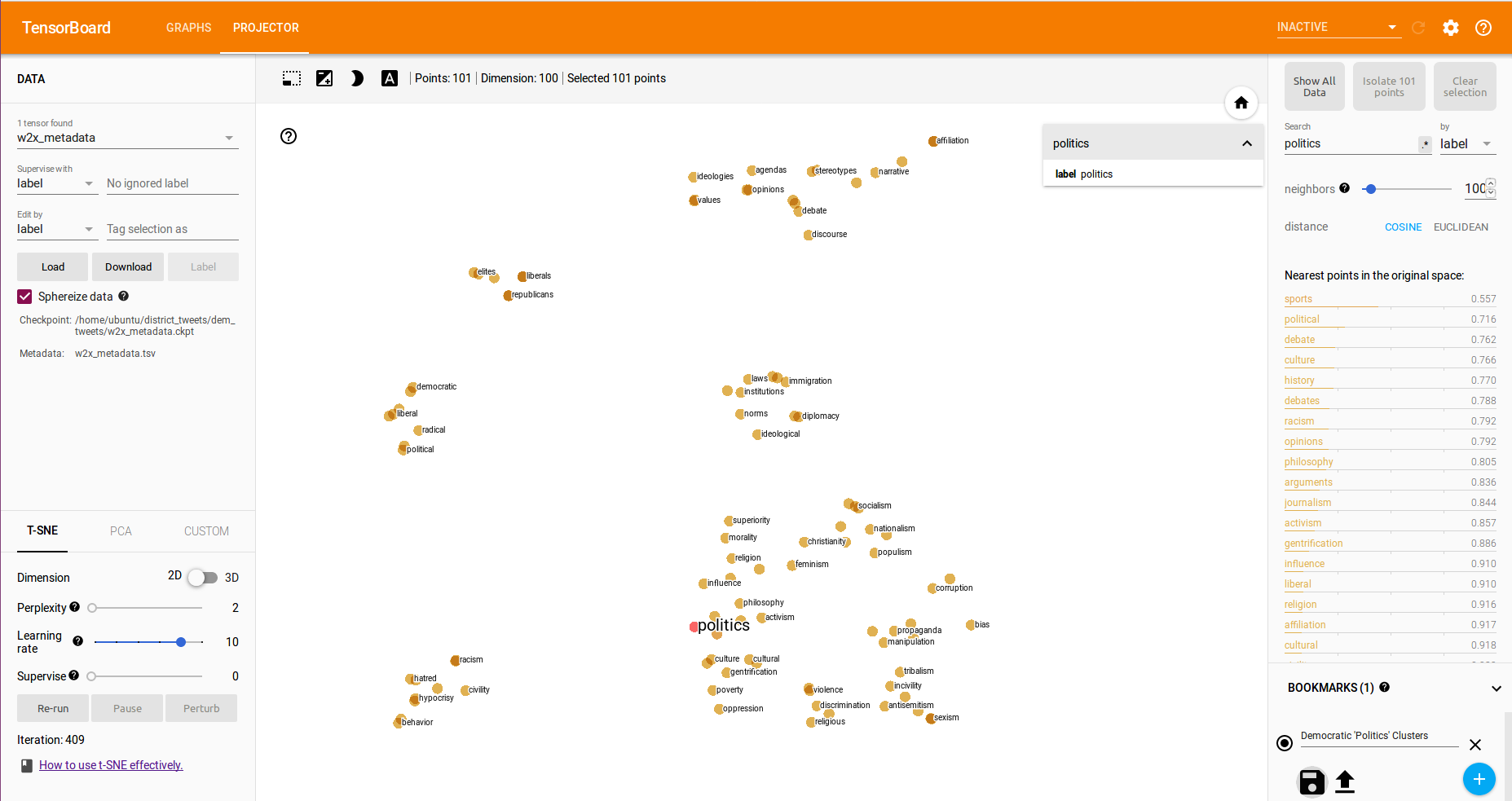The width and height of the screenshot is (1512, 801).
Task: Click the 'Tag selection as' input field
Action: (x=171, y=229)
